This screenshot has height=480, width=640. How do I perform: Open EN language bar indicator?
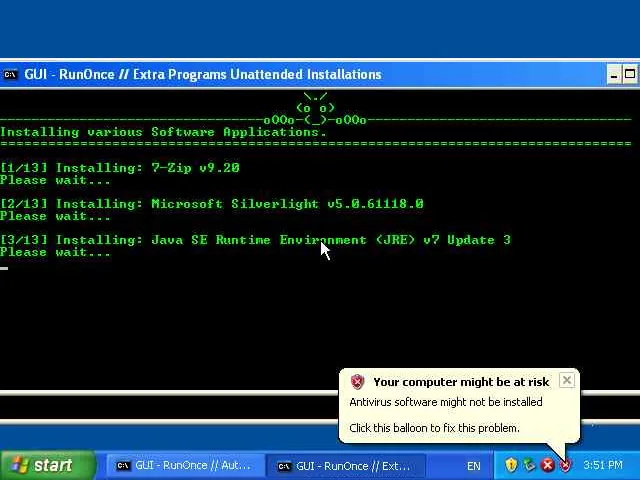[x=473, y=466]
